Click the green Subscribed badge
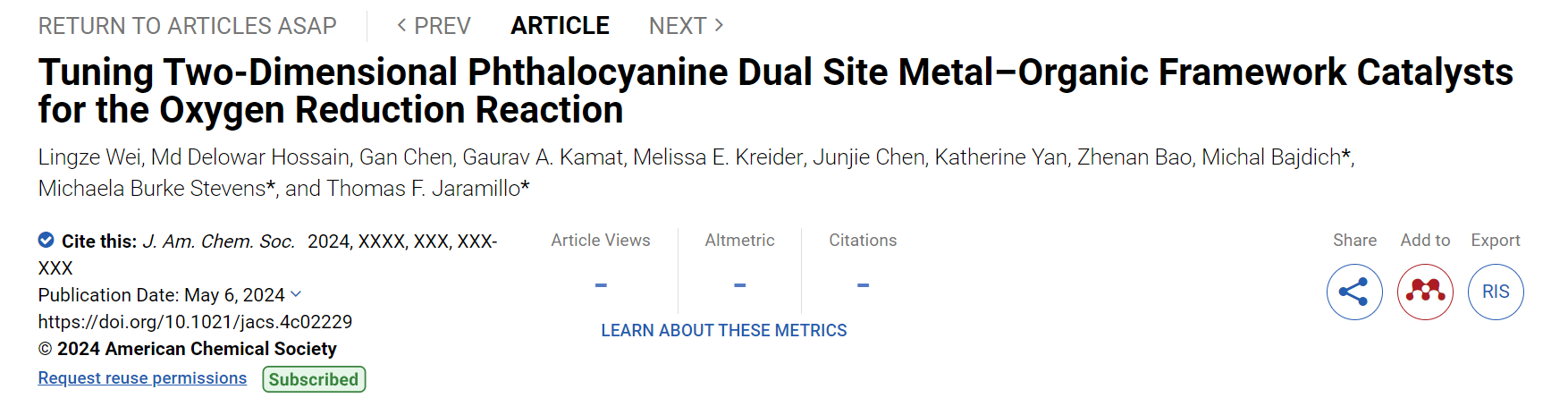1568x415 pixels. [x=314, y=379]
